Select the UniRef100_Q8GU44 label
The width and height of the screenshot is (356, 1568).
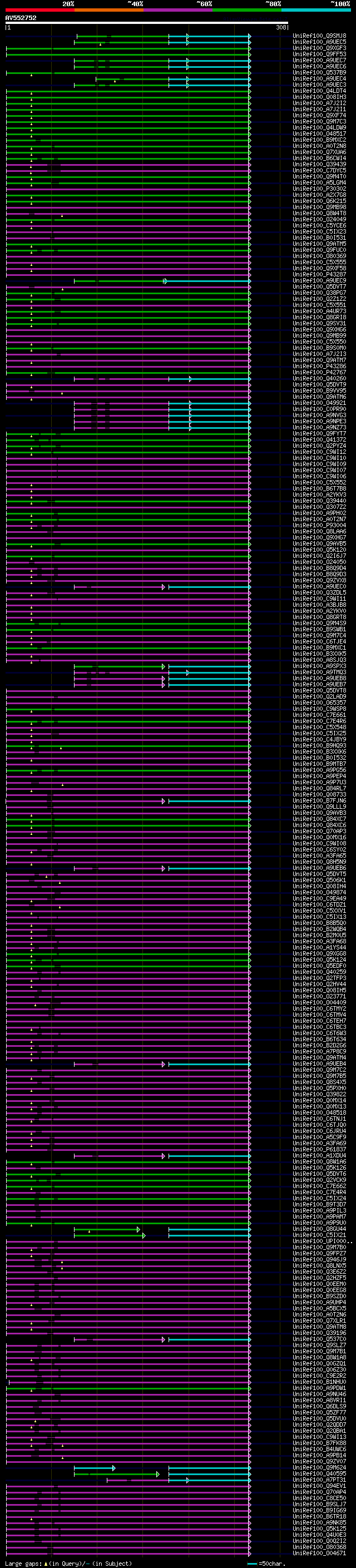(319, 1229)
